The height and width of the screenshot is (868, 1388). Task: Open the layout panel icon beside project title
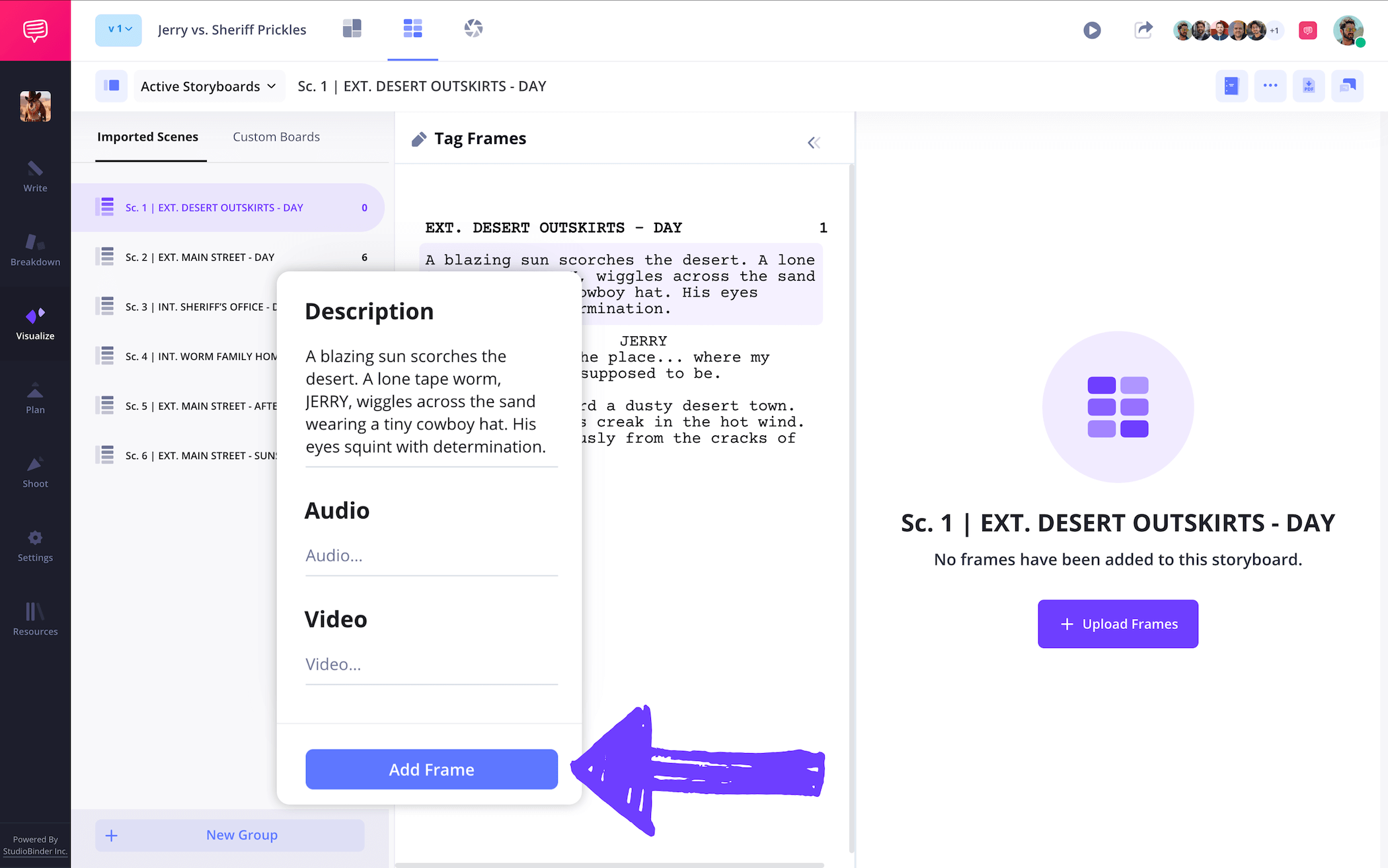point(352,28)
